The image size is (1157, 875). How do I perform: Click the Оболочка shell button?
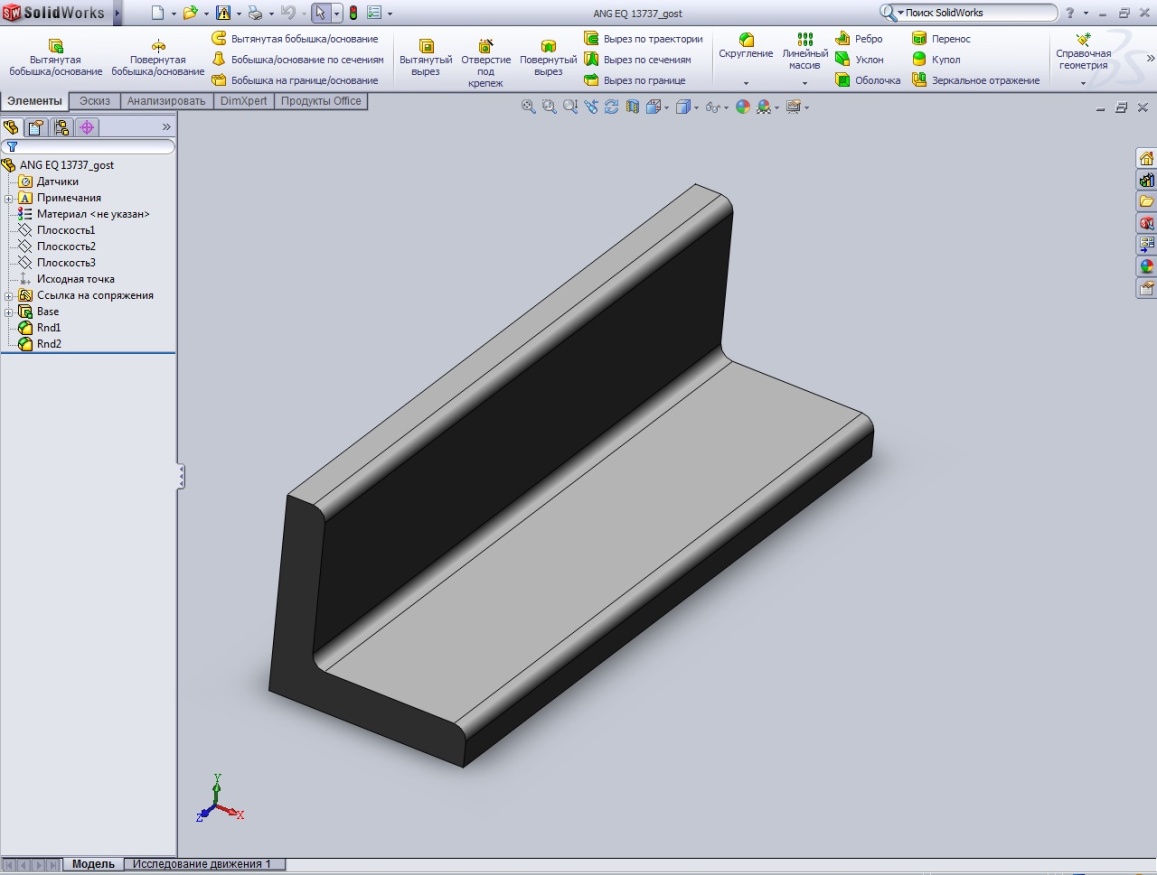pyautogui.click(x=868, y=80)
